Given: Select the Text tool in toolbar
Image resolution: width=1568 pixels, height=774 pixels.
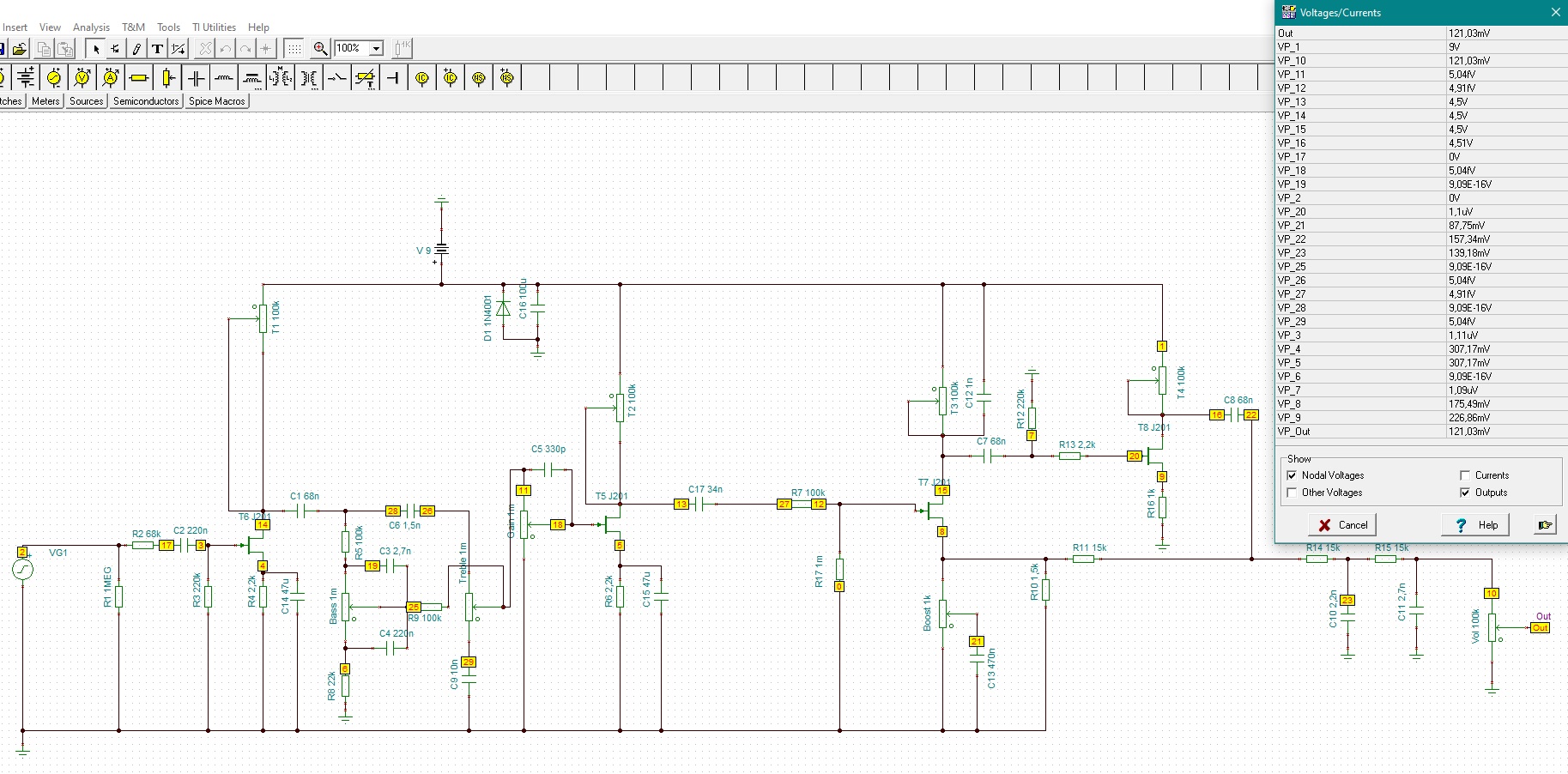Looking at the screenshot, I should (157, 49).
